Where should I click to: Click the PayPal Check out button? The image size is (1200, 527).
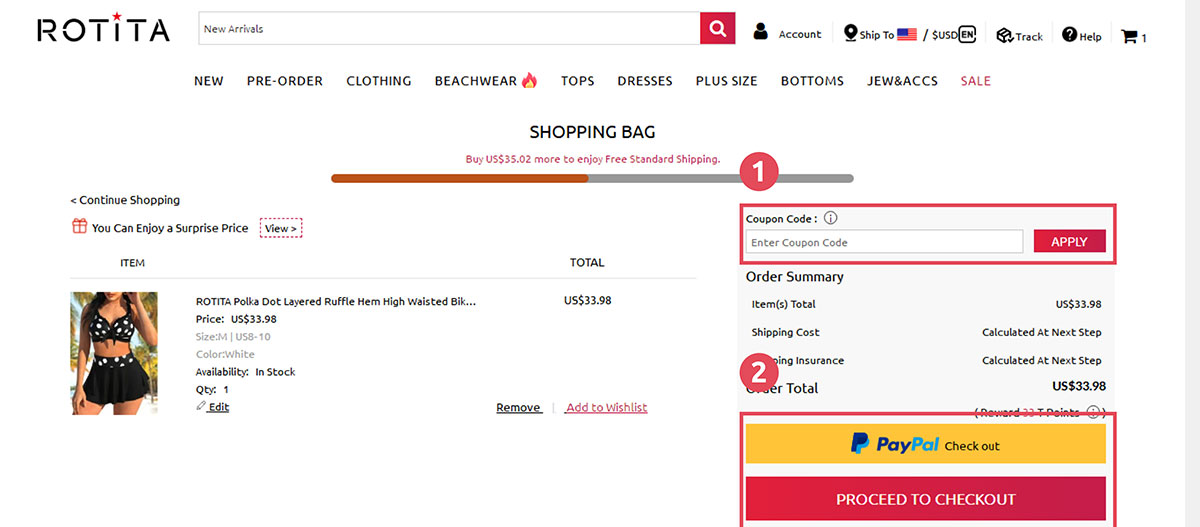pyautogui.click(x=926, y=444)
